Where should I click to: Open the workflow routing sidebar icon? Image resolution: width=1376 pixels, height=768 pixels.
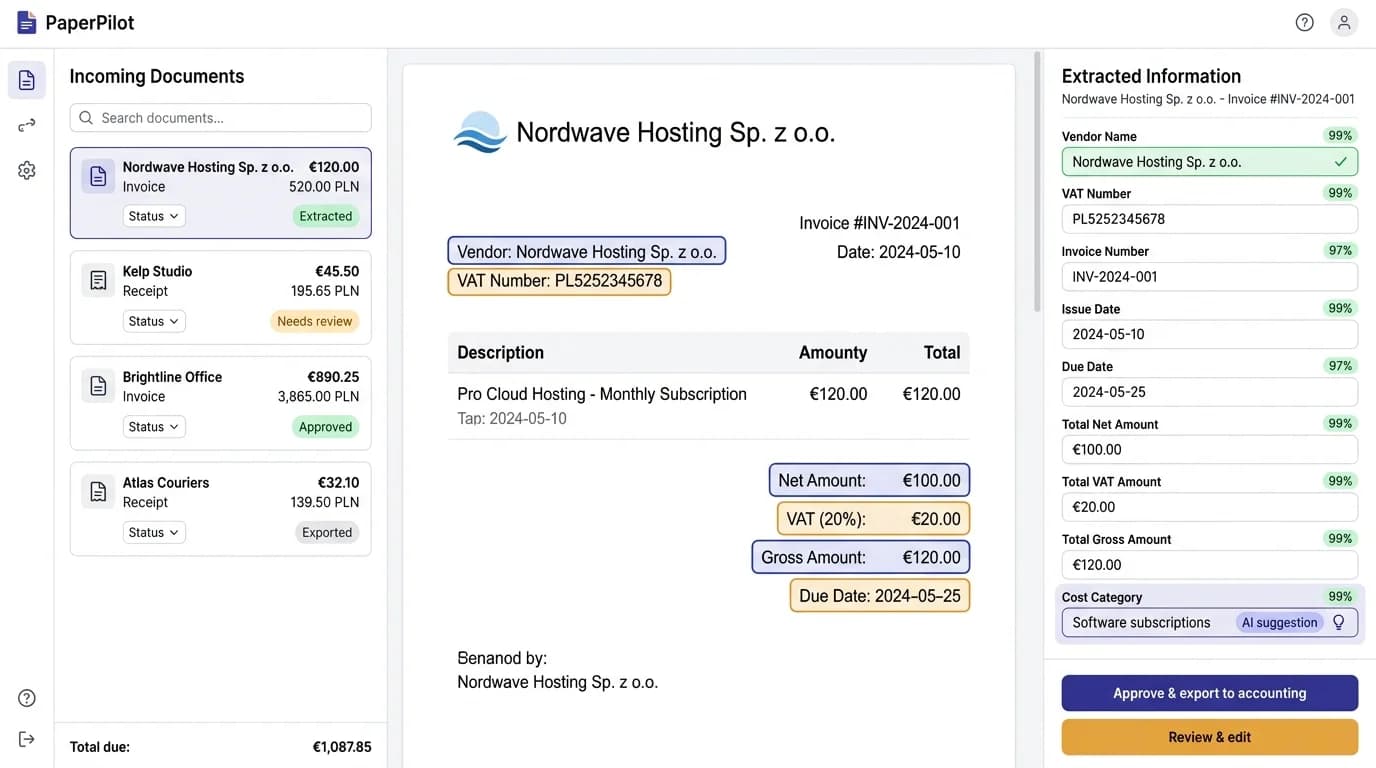(27, 125)
